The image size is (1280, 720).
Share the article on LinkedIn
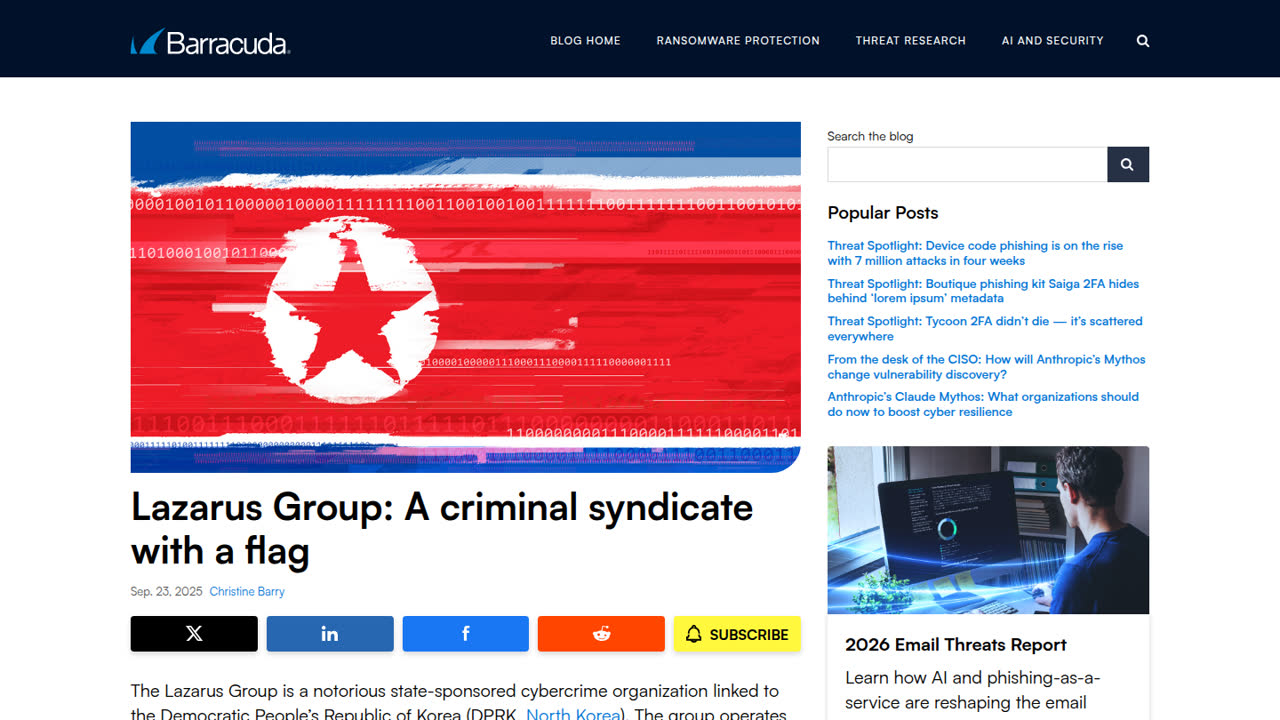[x=330, y=634]
